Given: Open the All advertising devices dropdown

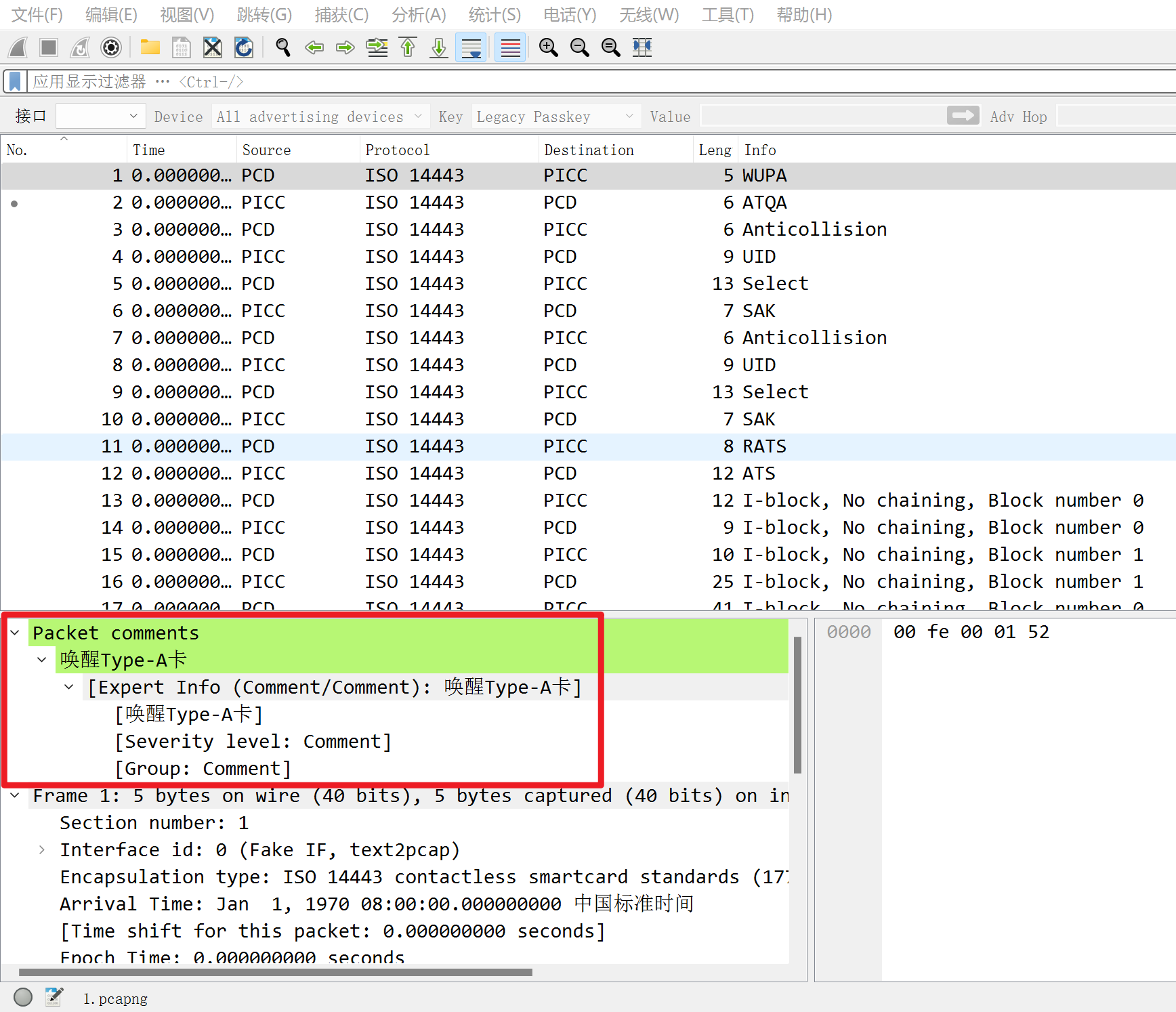Looking at the screenshot, I should tap(320, 117).
